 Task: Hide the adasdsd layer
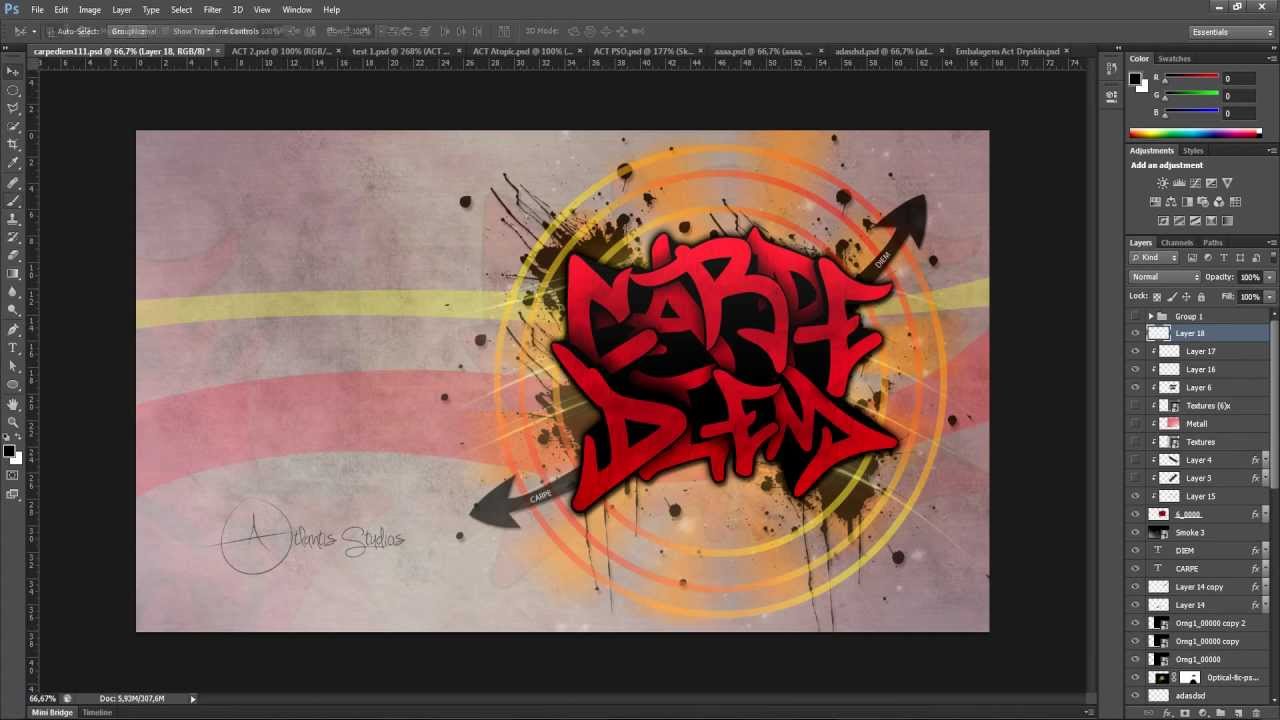coord(1135,696)
